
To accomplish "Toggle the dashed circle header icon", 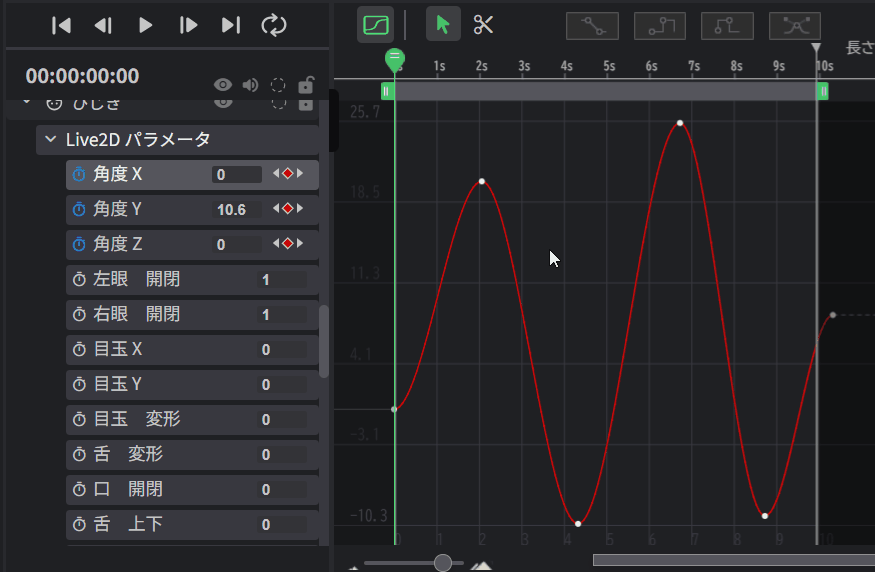I will pos(278,85).
